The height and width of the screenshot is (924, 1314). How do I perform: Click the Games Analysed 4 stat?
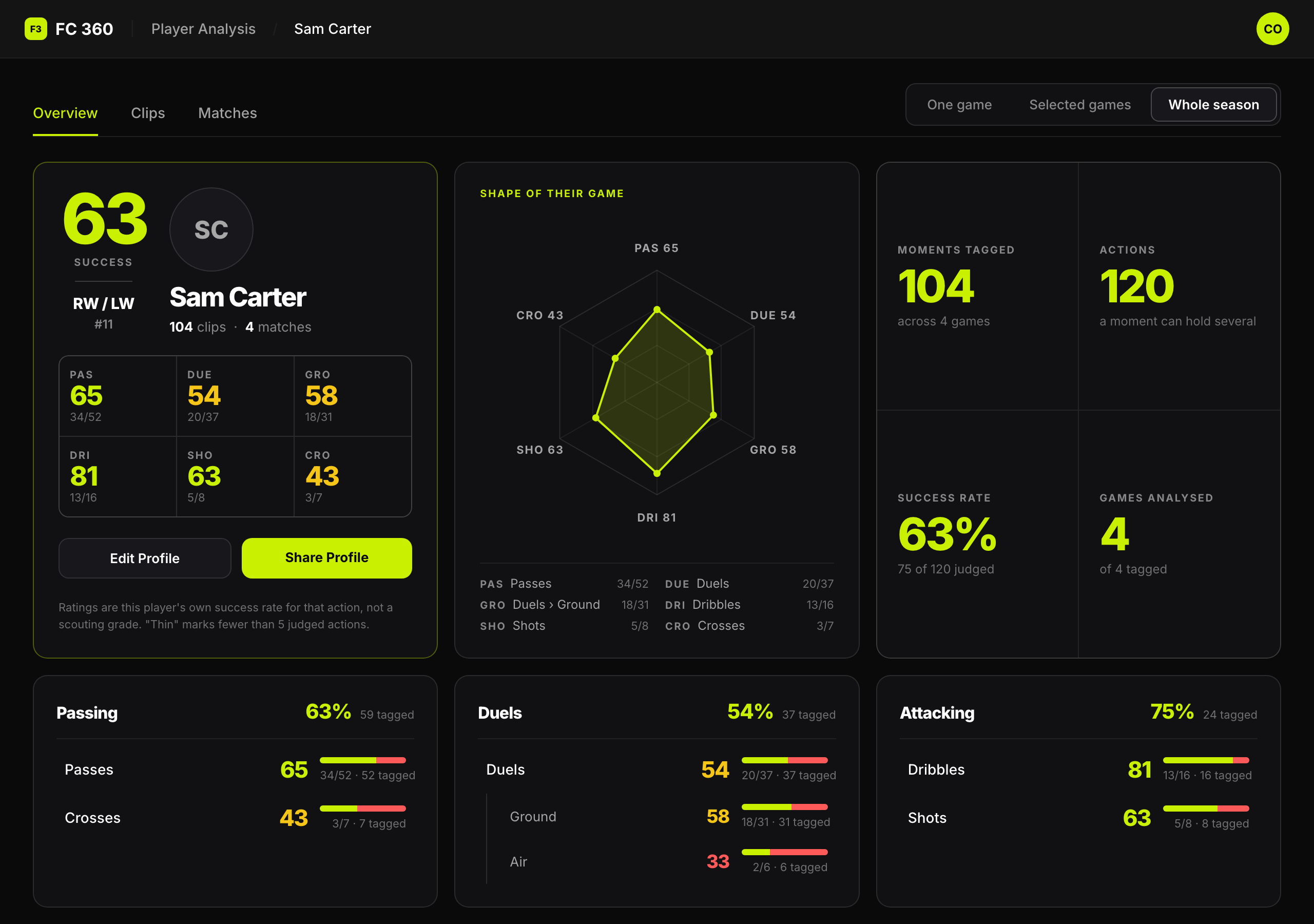(x=1179, y=534)
